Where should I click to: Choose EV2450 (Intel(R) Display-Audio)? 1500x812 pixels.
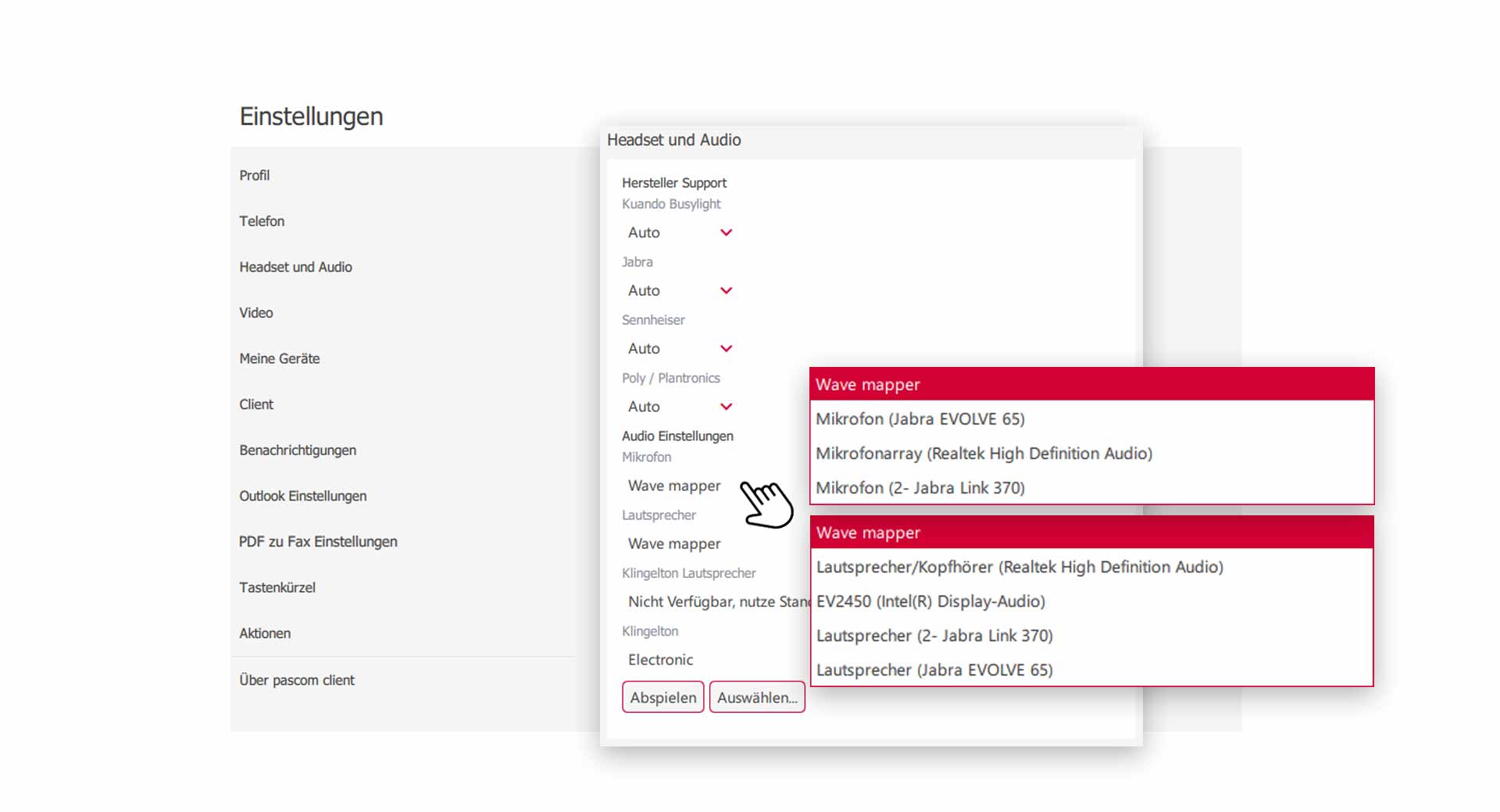click(1092, 601)
